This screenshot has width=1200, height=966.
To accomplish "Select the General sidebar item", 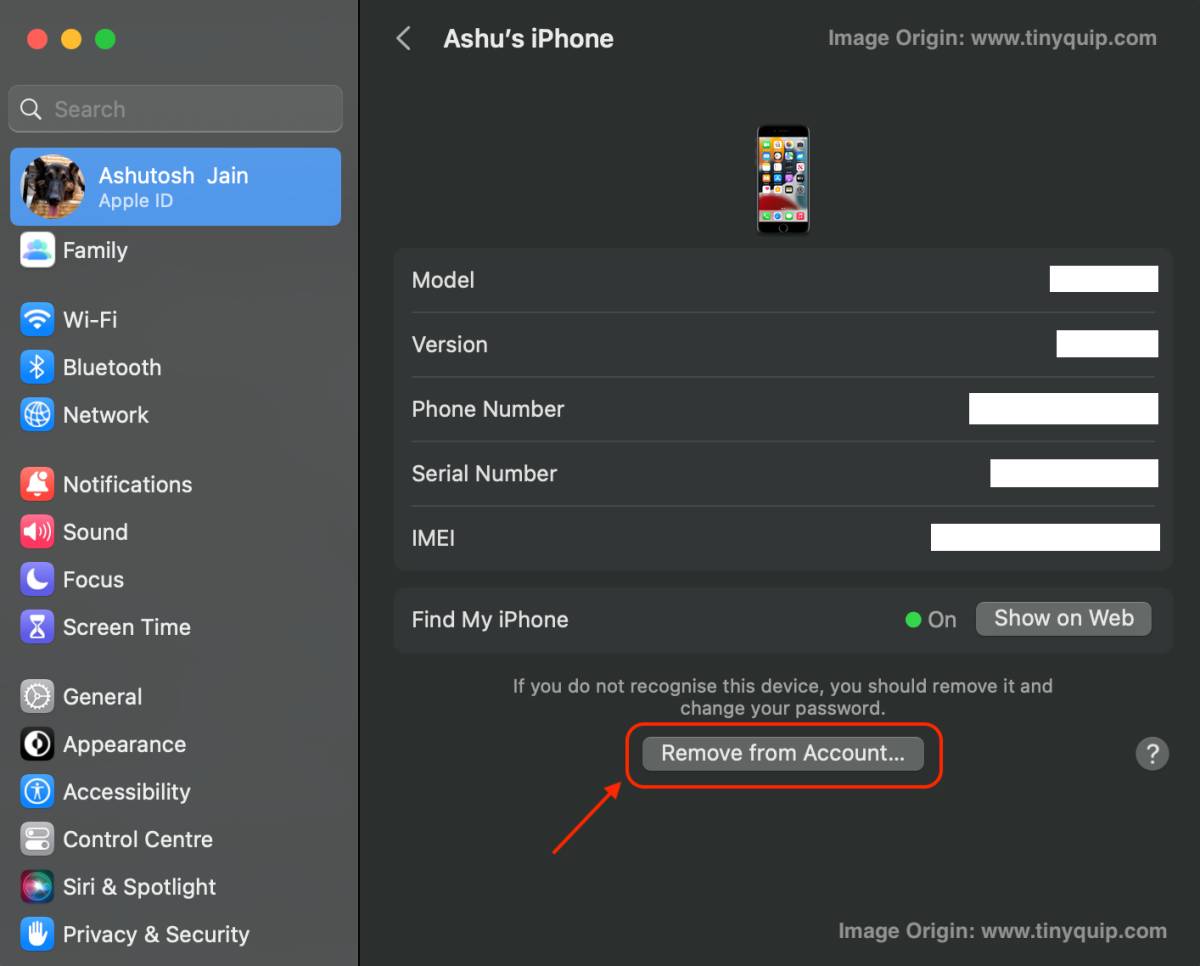I will (102, 697).
